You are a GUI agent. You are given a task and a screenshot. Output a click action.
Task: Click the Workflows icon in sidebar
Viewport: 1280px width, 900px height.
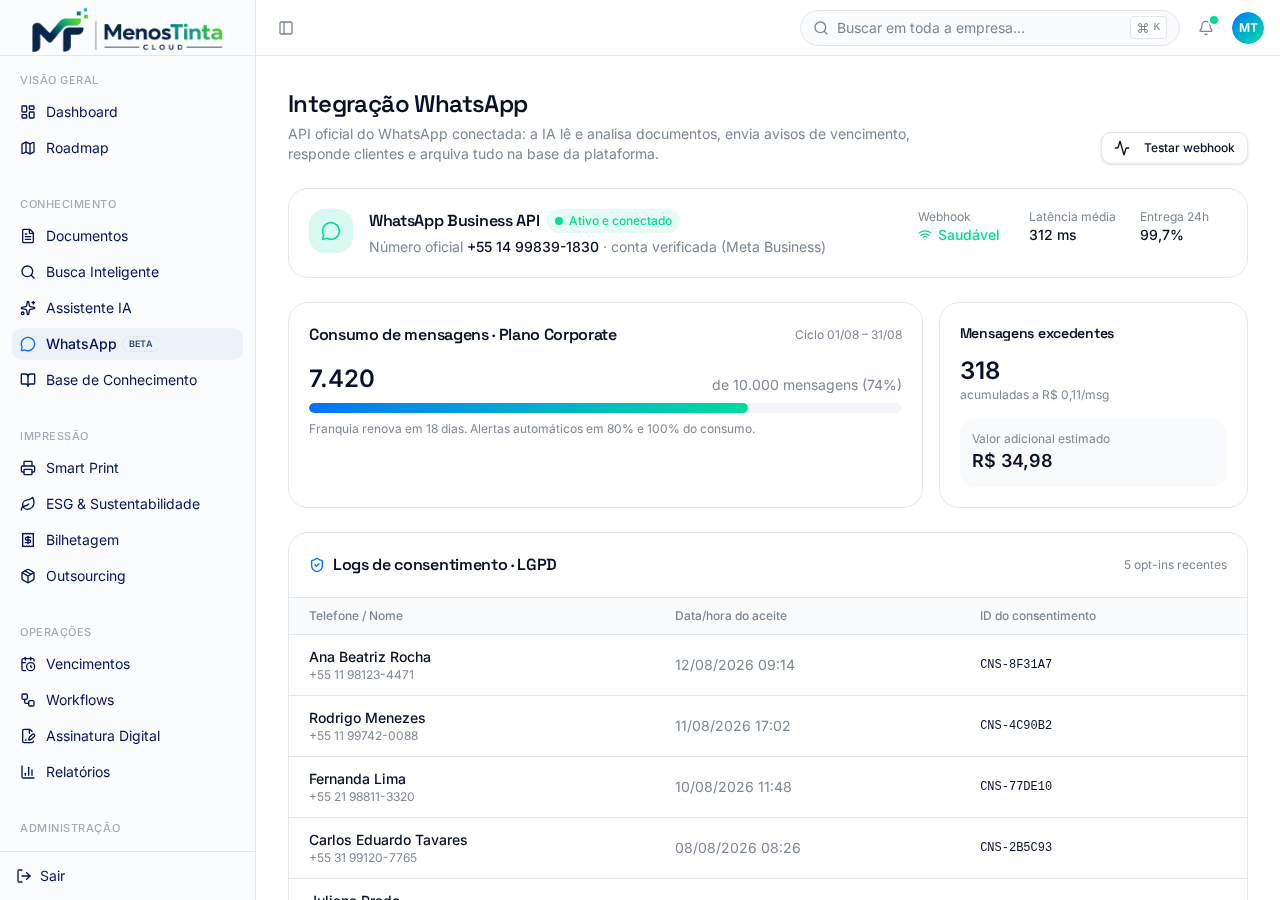28,700
